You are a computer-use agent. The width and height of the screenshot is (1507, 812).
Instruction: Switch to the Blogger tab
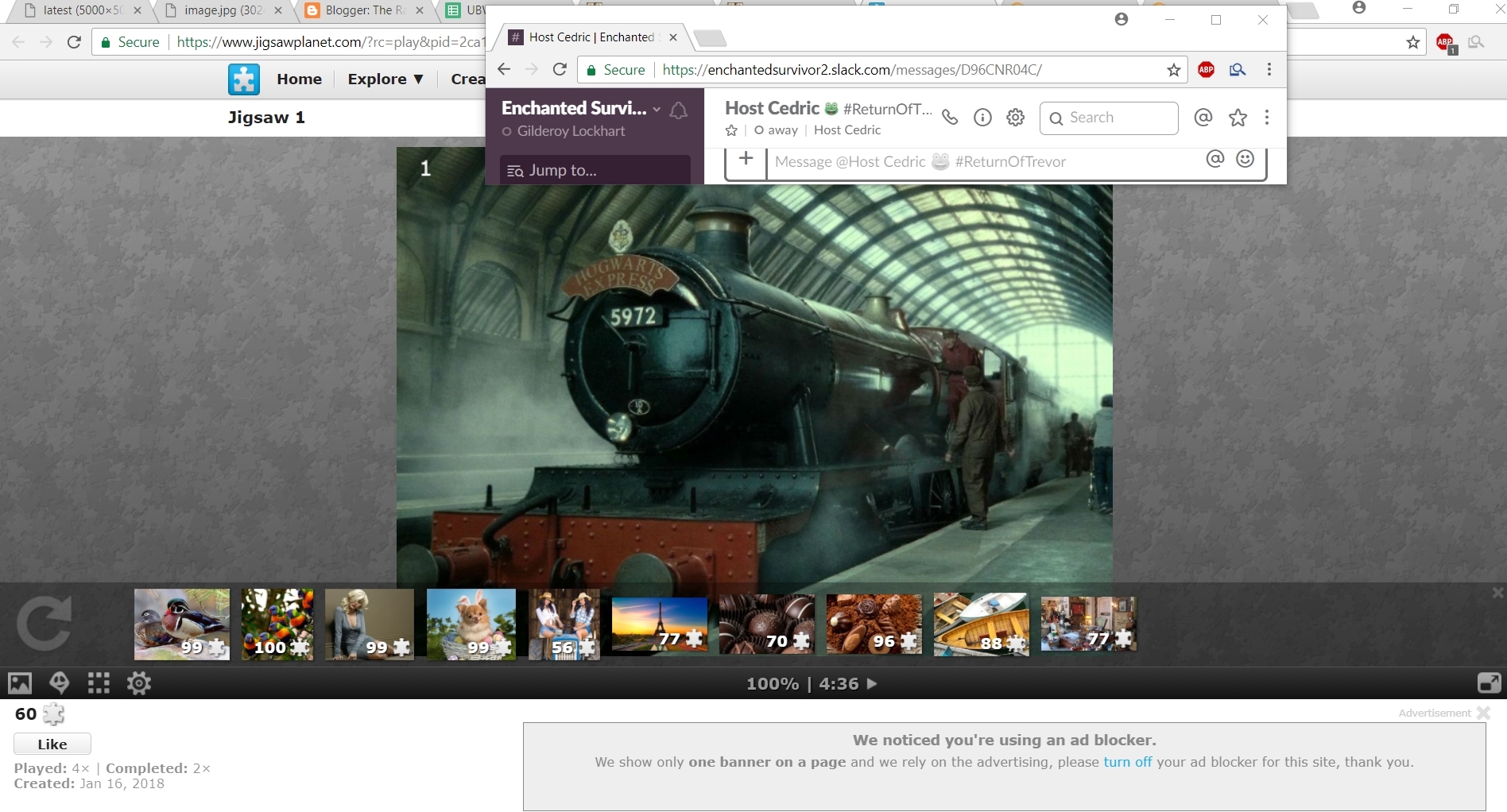(364, 10)
